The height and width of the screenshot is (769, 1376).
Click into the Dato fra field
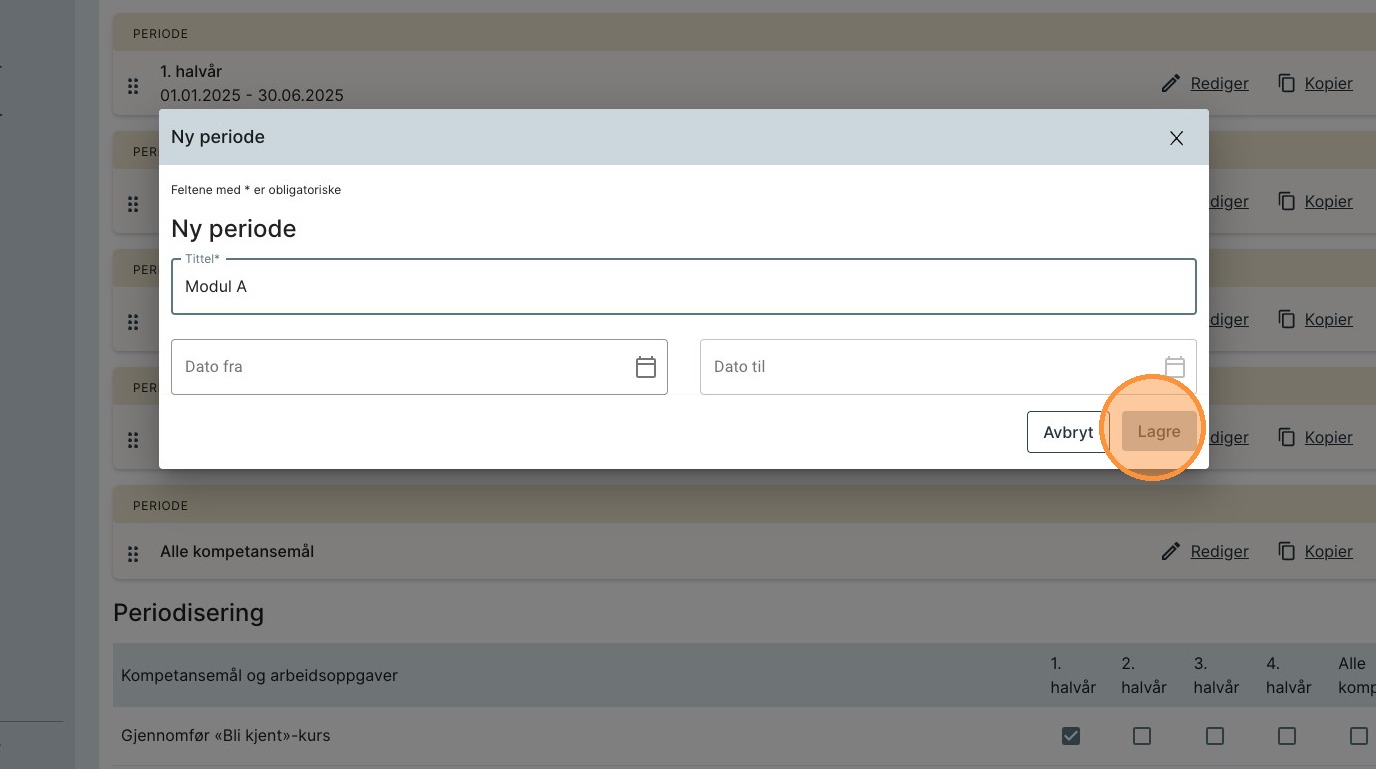(x=400, y=367)
